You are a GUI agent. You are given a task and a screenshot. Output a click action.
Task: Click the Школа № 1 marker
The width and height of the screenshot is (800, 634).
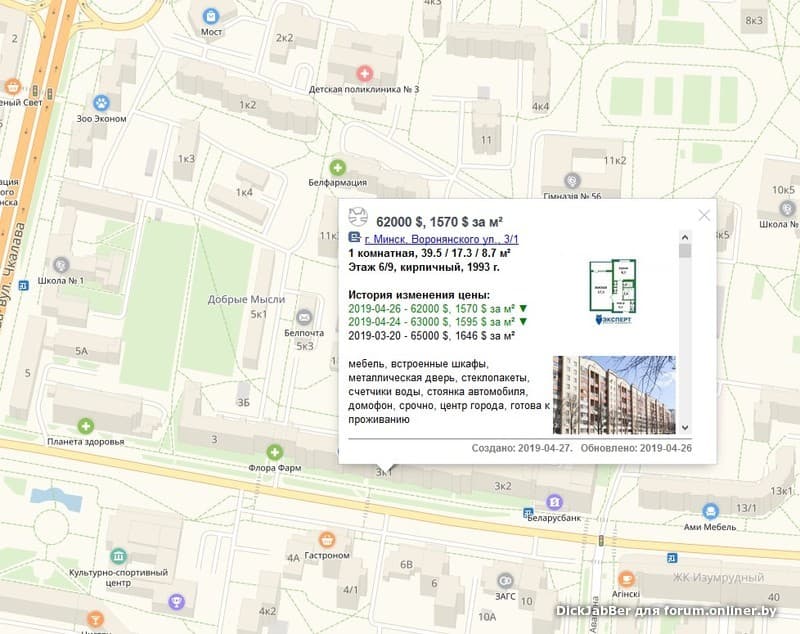tap(61, 265)
